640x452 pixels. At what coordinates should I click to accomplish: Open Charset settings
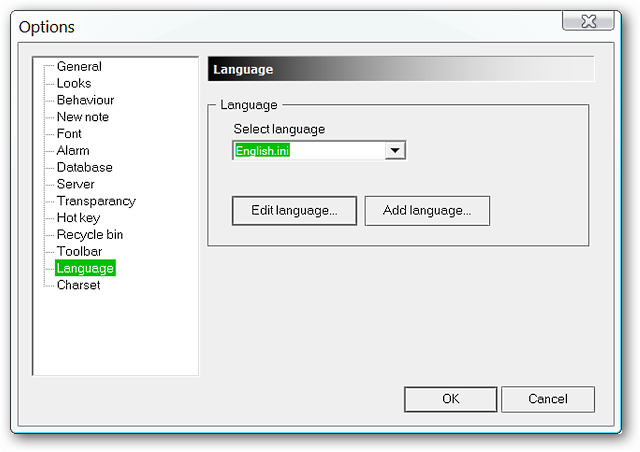click(78, 285)
